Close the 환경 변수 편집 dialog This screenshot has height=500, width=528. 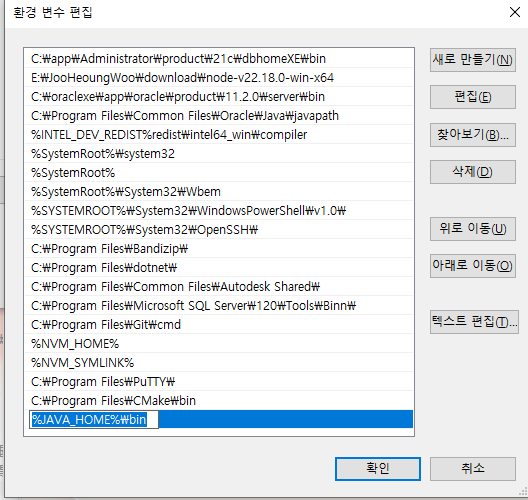(515, 12)
